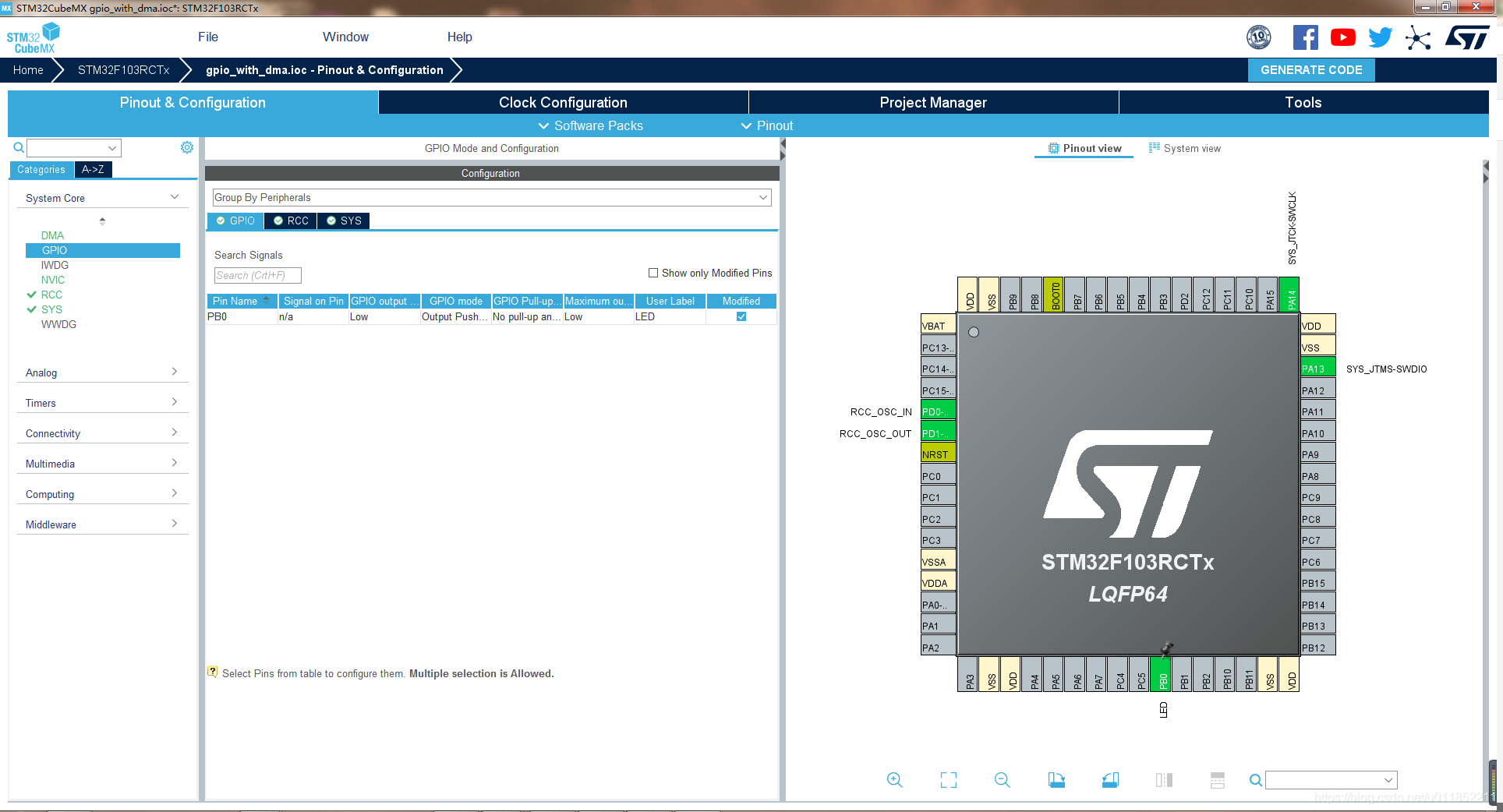Go to Home via the breadcrumb
Screen dimensions: 1503x812
pyautogui.click(x=28, y=69)
